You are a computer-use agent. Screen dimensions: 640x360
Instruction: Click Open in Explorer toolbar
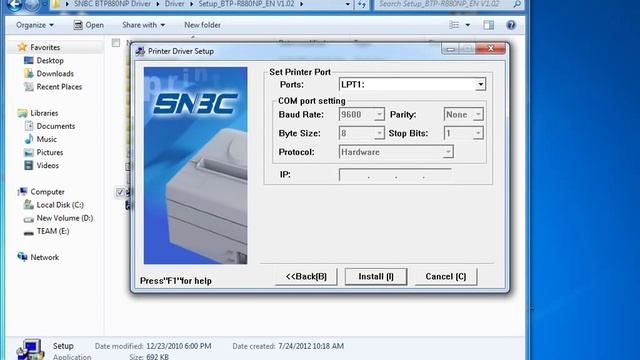[x=89, y=25]
